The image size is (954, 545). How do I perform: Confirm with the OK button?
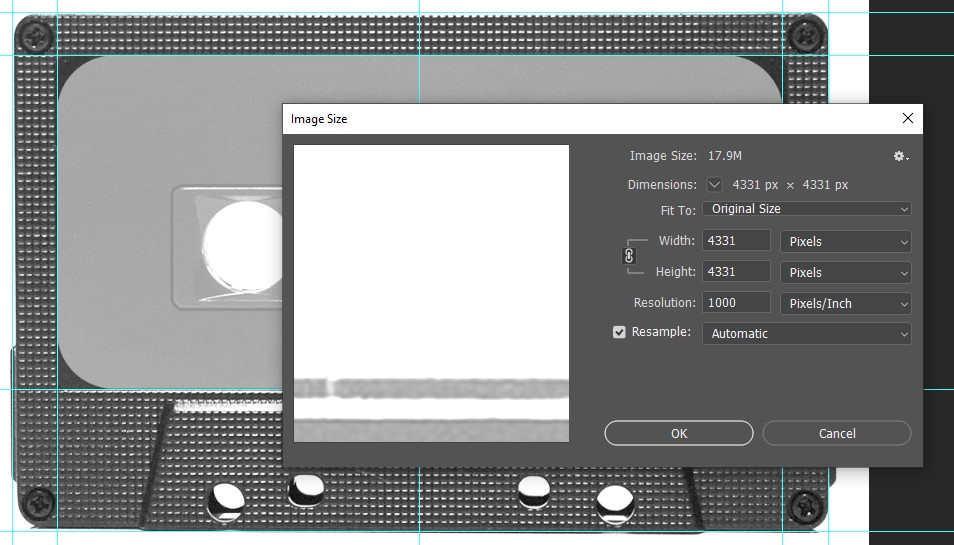point(678,433)
